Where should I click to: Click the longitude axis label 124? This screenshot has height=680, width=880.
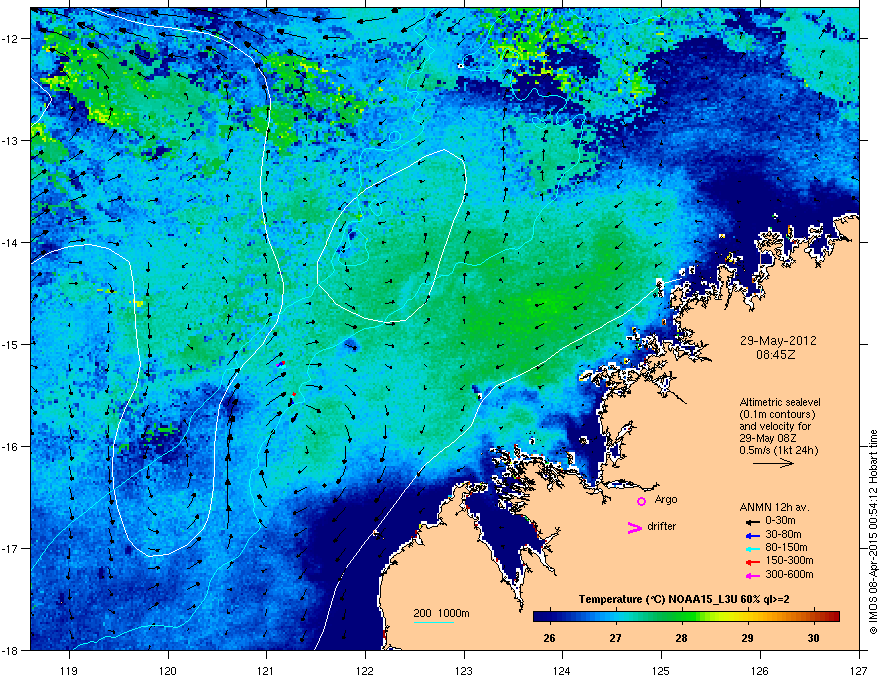pyautogui.click(x=562, y=670)
